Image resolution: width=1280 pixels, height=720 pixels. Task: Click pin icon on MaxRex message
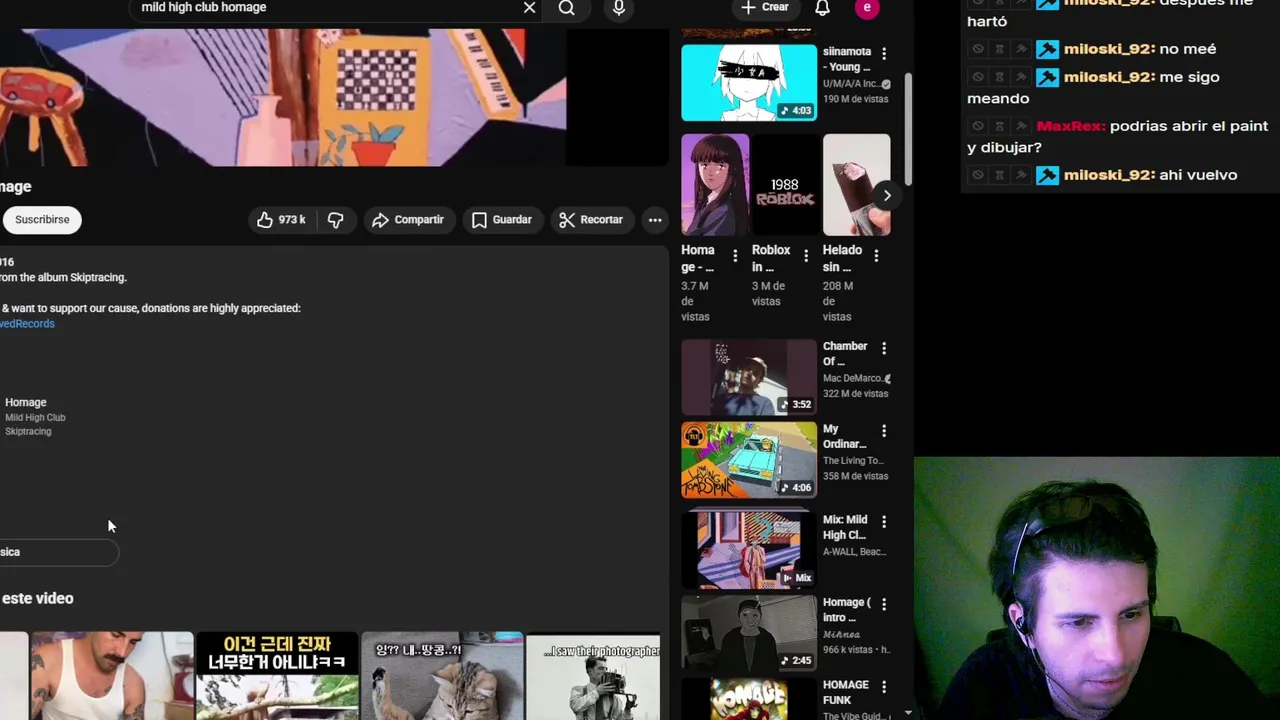[1021, 126]
